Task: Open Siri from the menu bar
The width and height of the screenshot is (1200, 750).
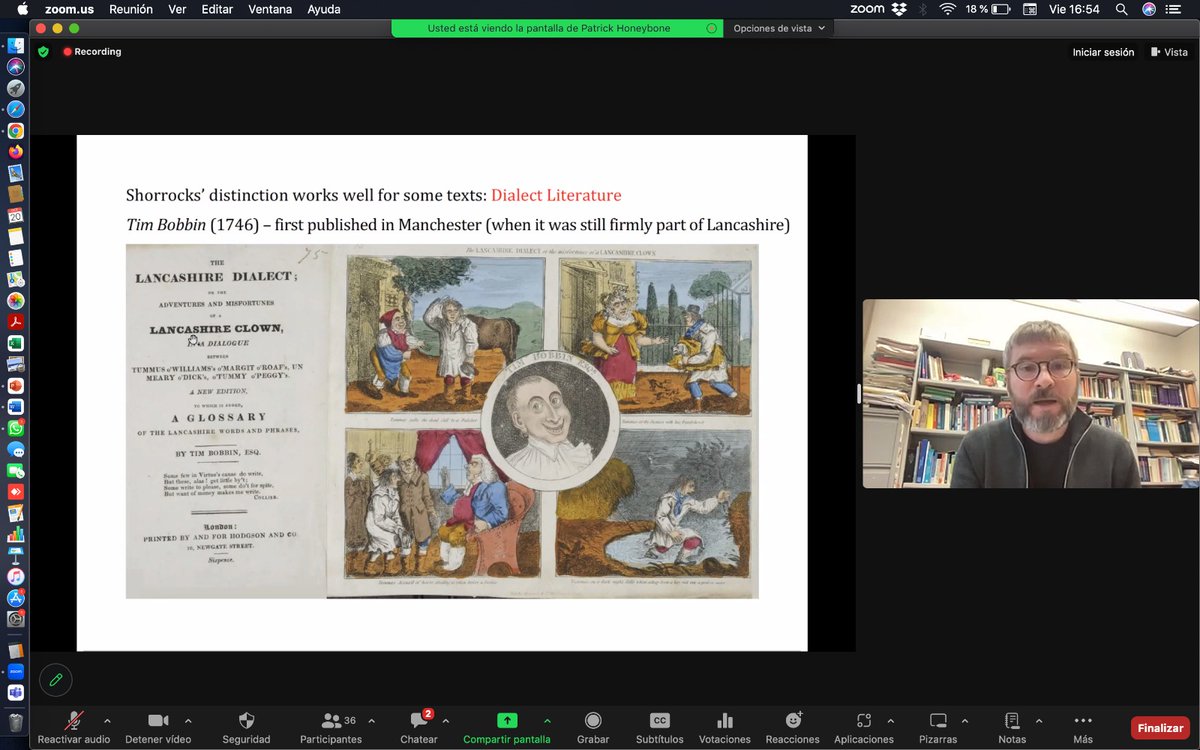Action: pos(1149,9)
